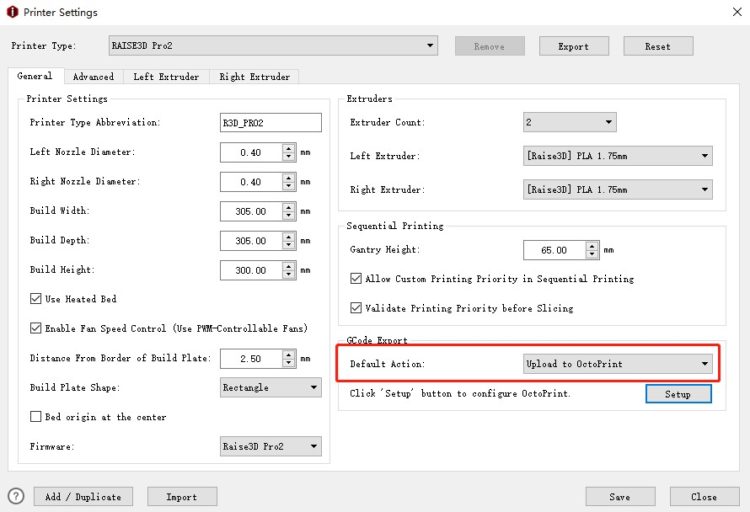750x512 pixels.
Task: Open the Right Extruder material dropdown
Action: (x=618, y=189)
